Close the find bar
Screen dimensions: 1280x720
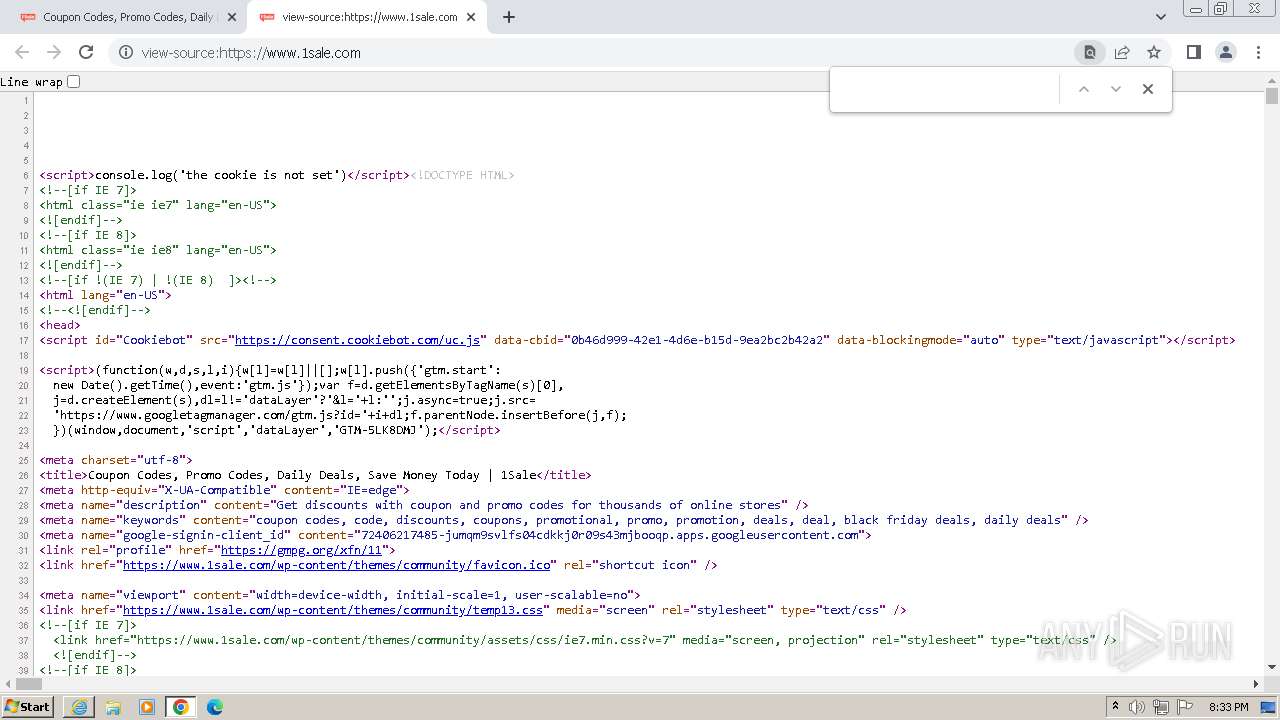1148,89
